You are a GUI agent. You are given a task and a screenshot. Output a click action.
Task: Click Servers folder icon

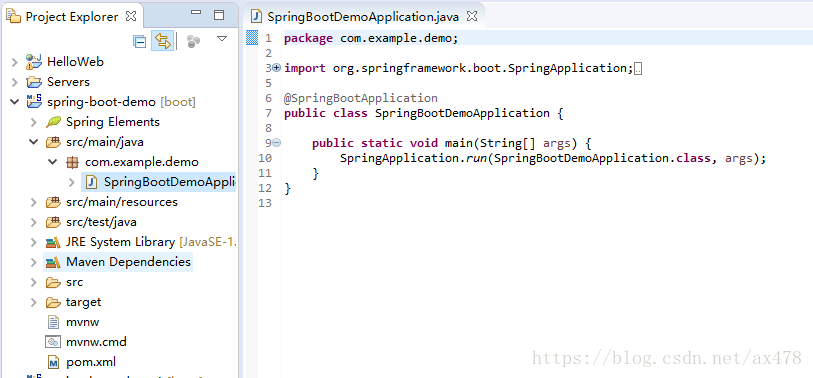click(x=34, y=82)
